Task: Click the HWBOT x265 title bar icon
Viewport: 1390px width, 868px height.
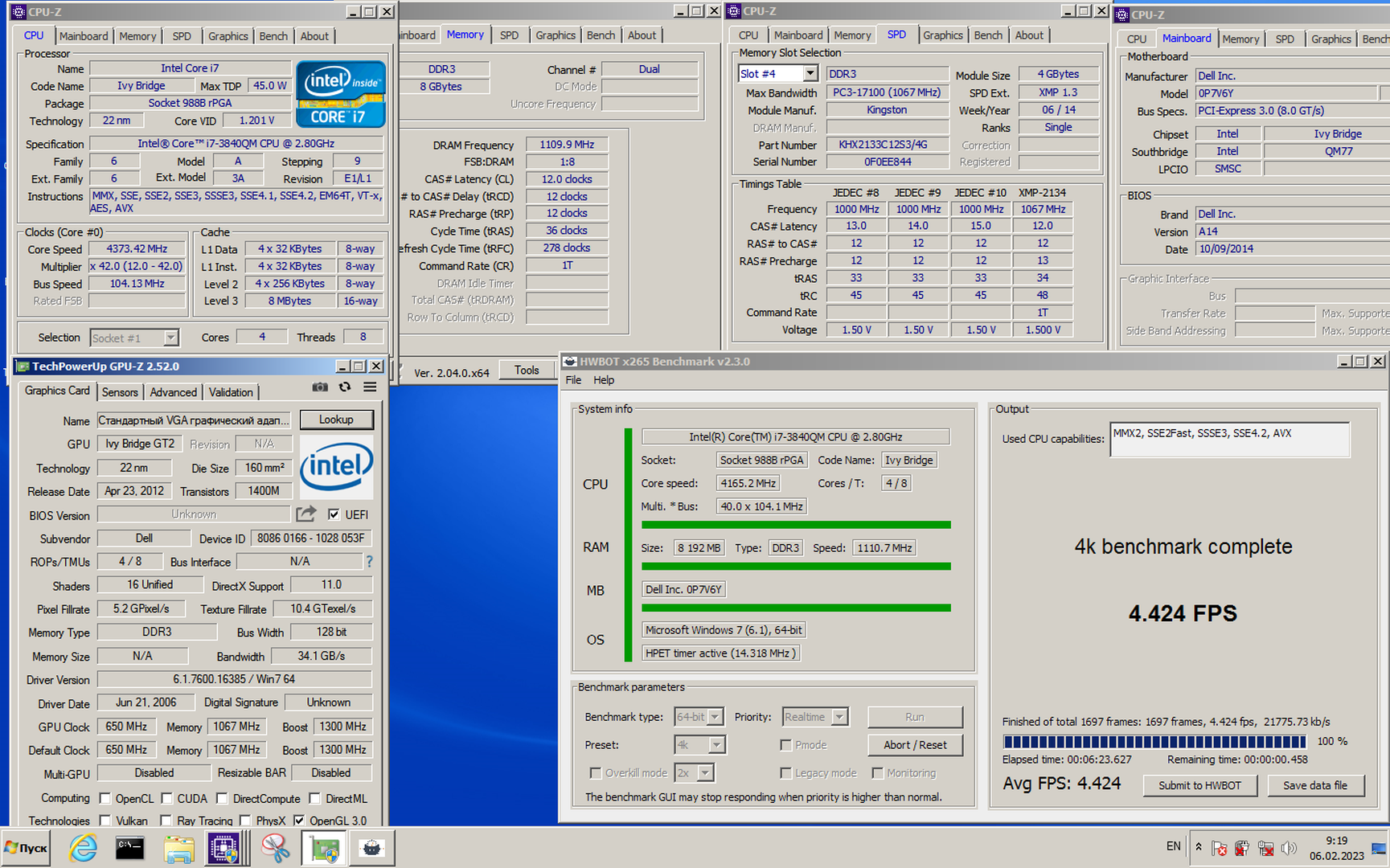Action: click(x=570, y=362)
